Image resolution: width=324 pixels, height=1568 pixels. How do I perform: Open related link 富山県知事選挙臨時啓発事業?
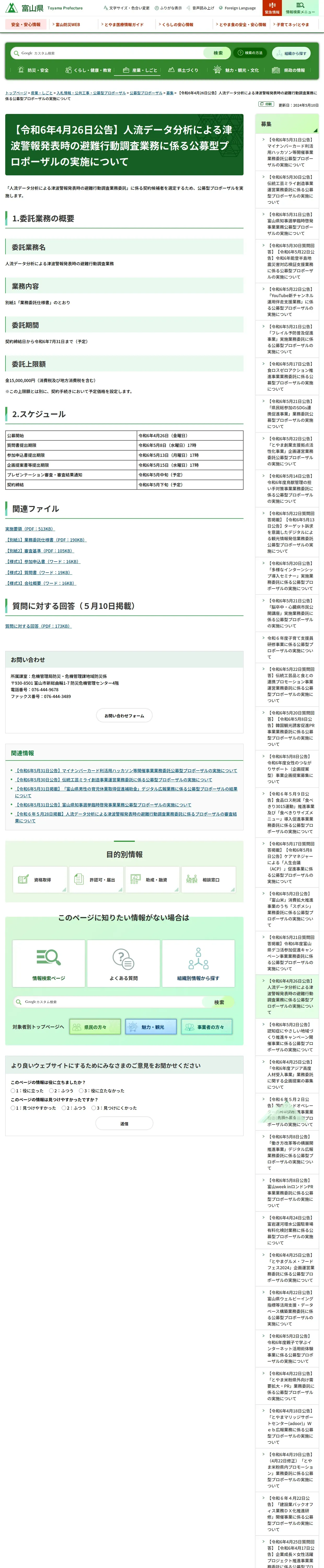tap(103, 805)
